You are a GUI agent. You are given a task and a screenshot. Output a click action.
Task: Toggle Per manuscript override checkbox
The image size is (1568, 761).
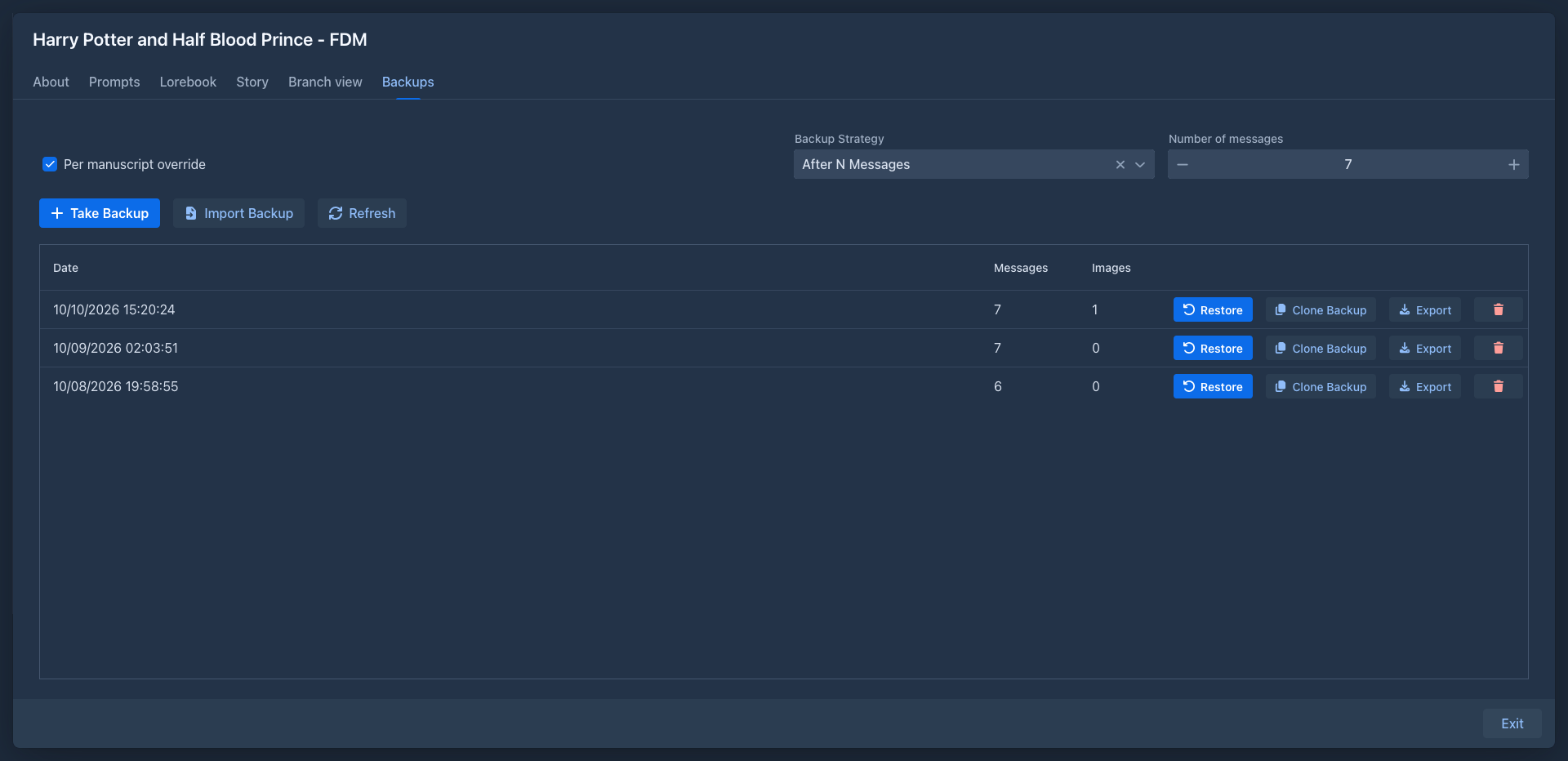tap(50, 164)
